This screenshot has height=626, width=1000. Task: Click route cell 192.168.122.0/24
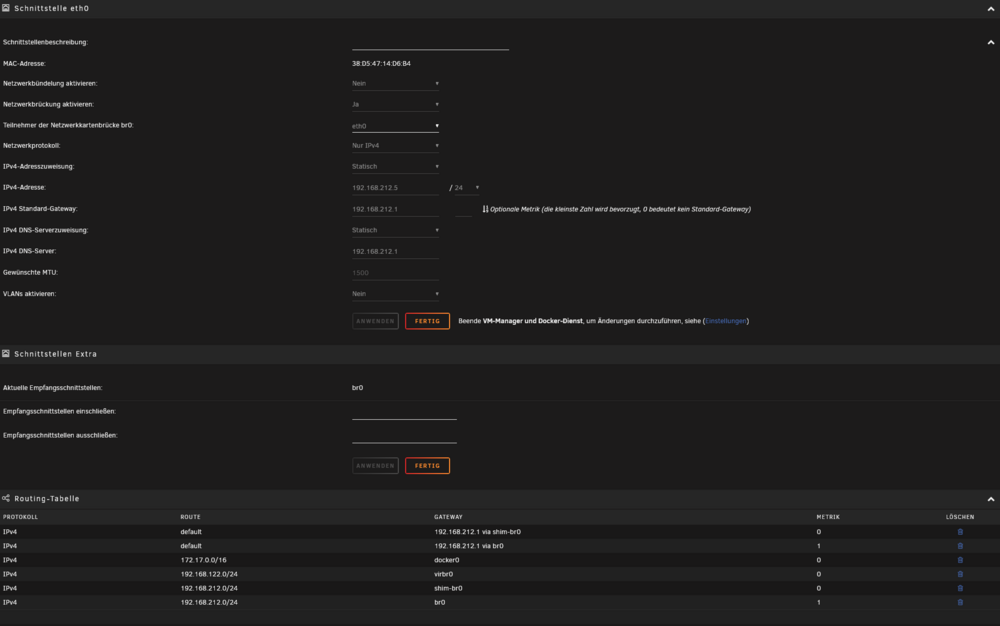[209, 574]
